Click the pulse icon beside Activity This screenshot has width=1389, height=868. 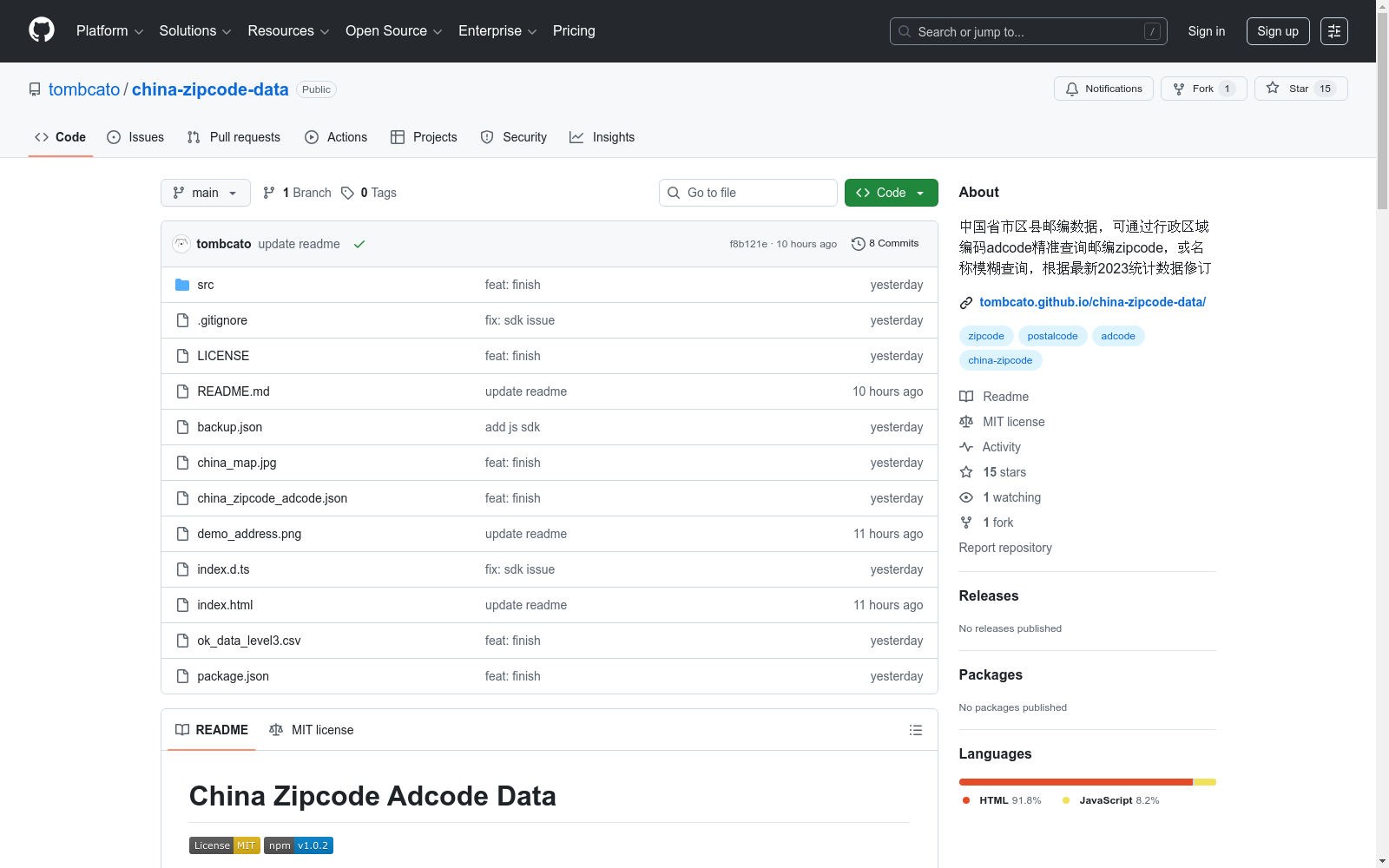[x=966, y=447]
